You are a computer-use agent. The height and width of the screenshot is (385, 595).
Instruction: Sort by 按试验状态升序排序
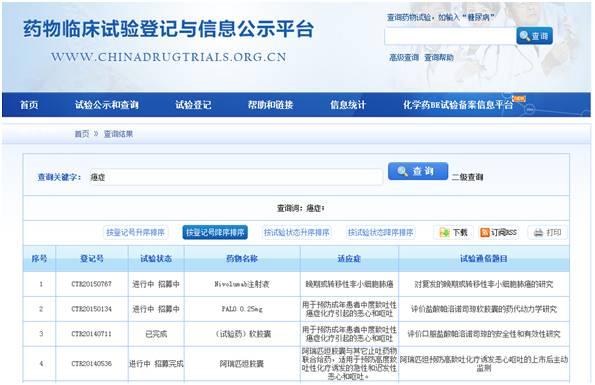(x=297, y=232)
